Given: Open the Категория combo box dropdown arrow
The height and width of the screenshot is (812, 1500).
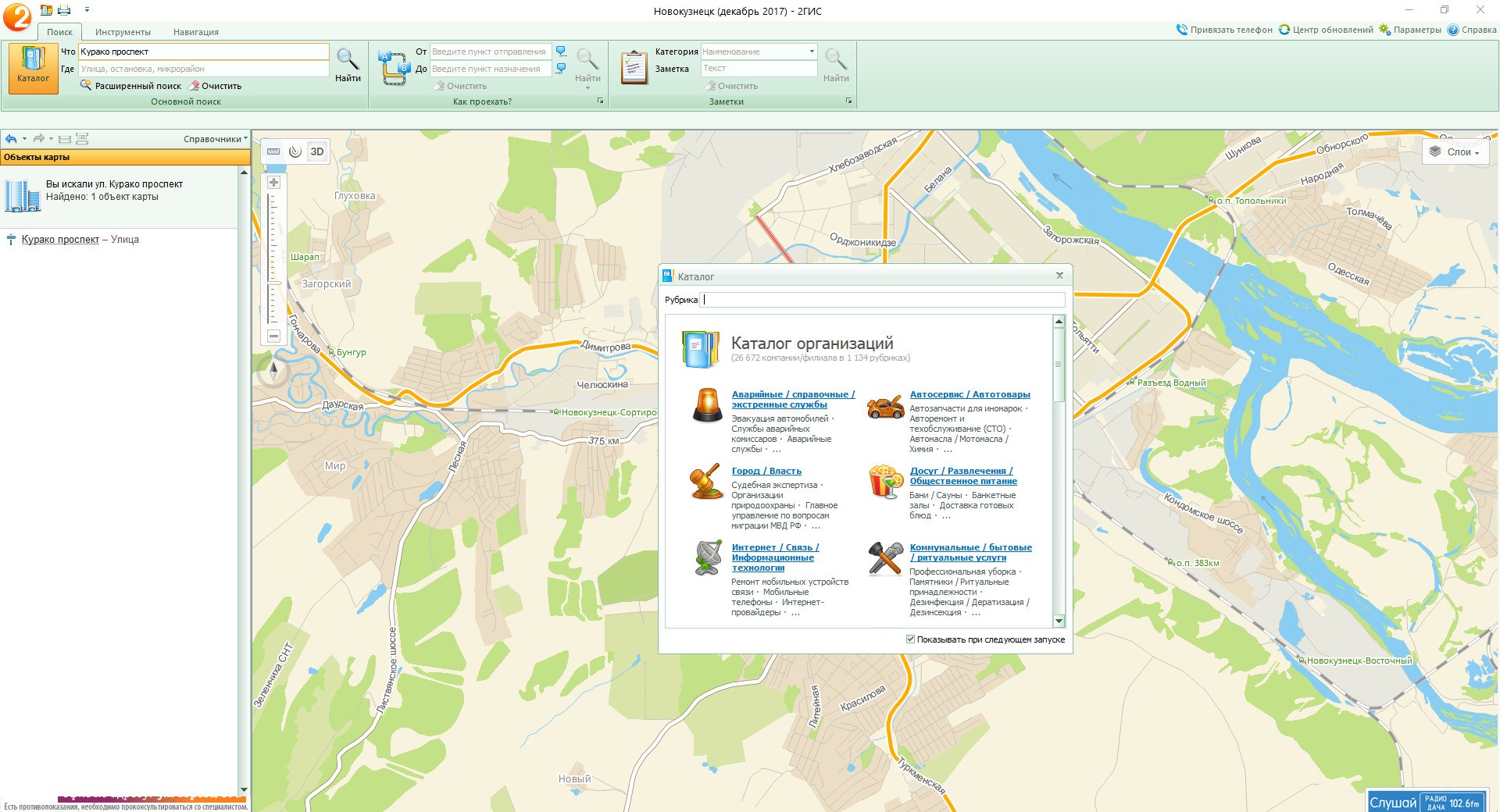Looking at the screenshot, I should [812, 52].
